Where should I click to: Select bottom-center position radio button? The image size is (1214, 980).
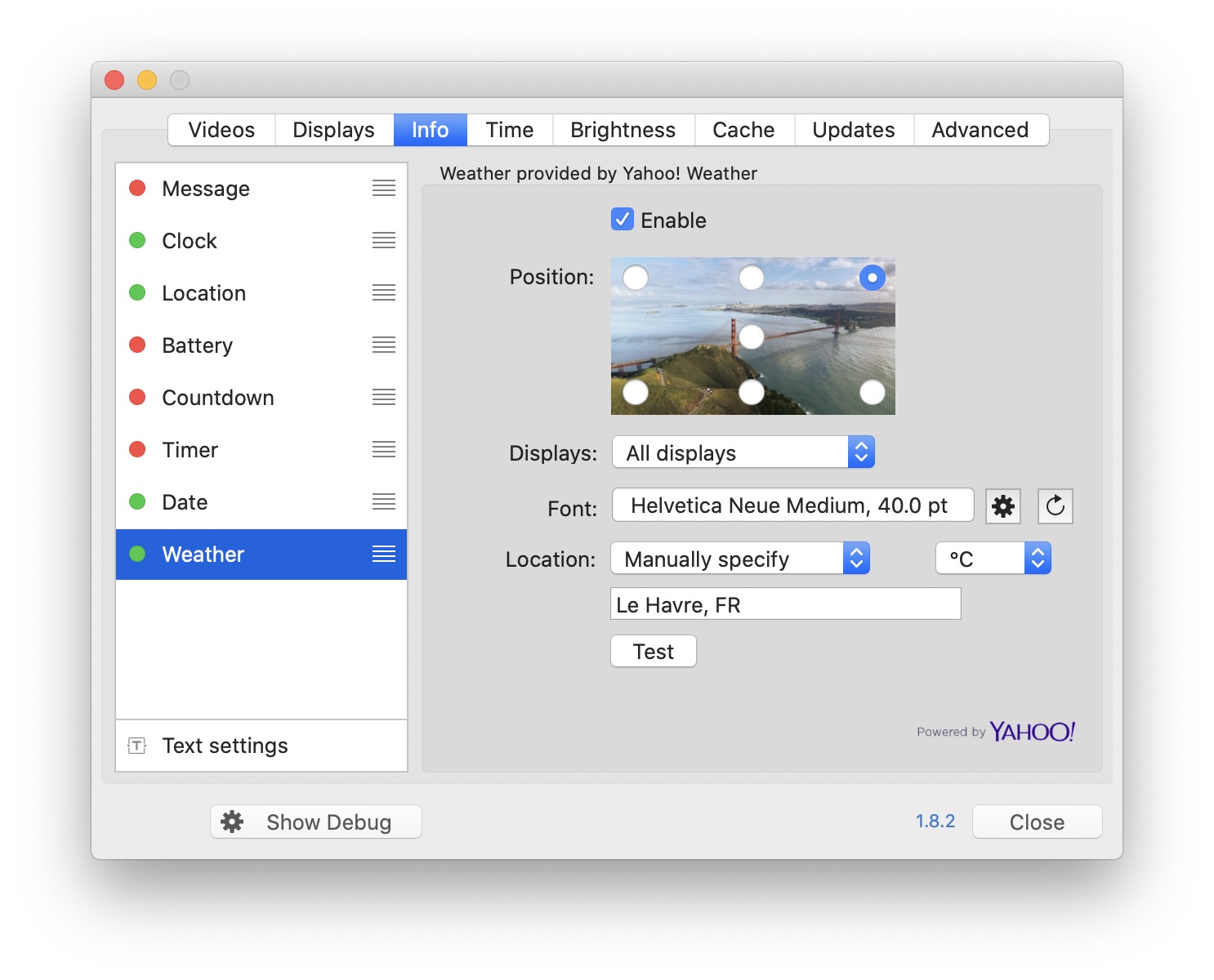click(x=752, y=393)
